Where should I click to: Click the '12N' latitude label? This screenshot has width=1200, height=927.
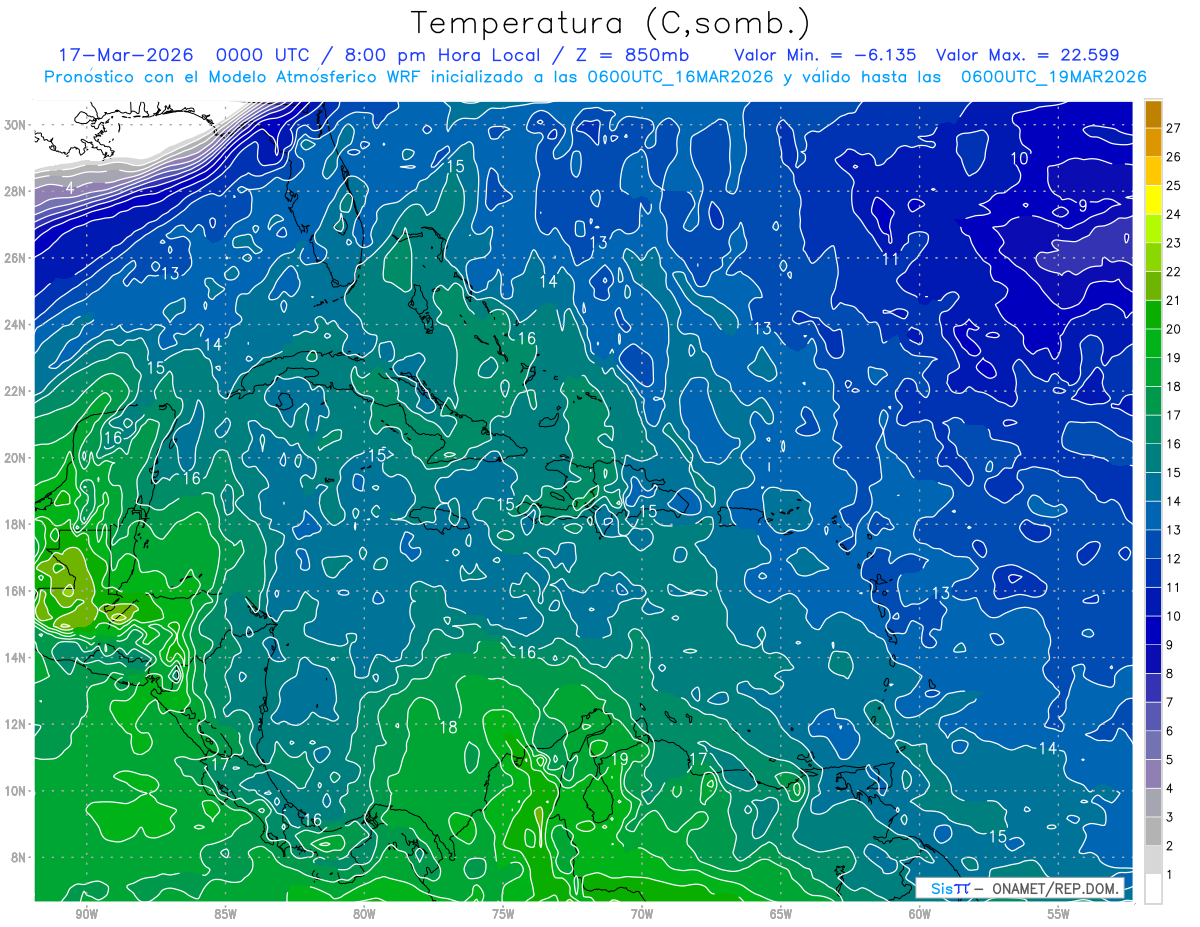tap(15, 724)
